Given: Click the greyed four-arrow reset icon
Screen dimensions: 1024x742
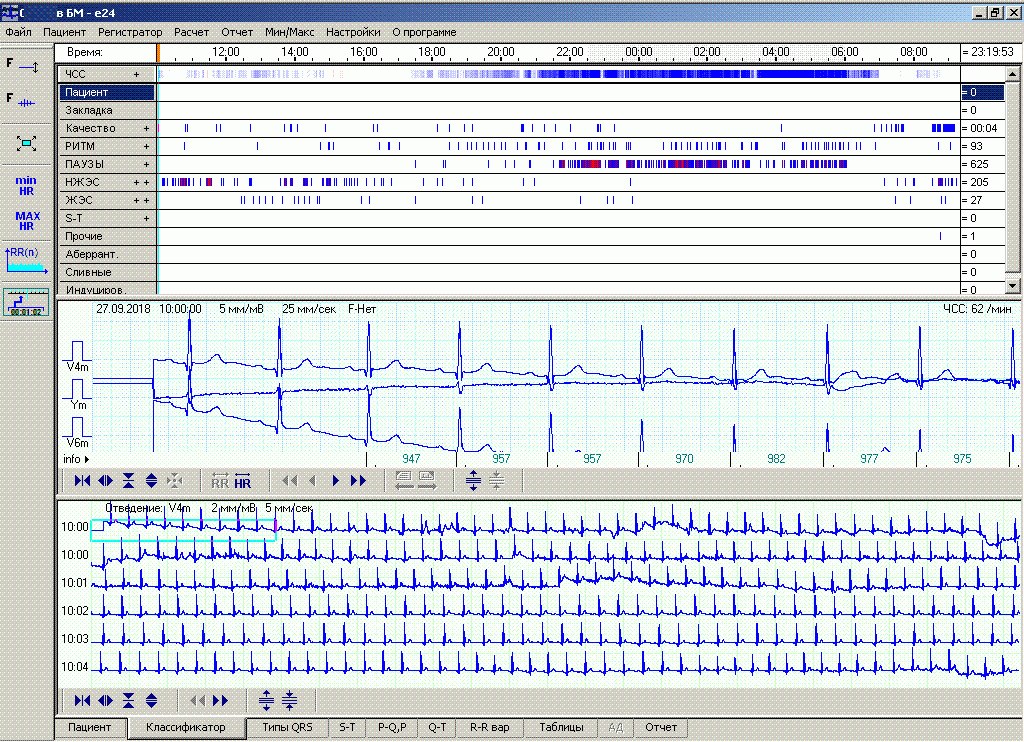Looking at the screenshot, I should (174, 481).
